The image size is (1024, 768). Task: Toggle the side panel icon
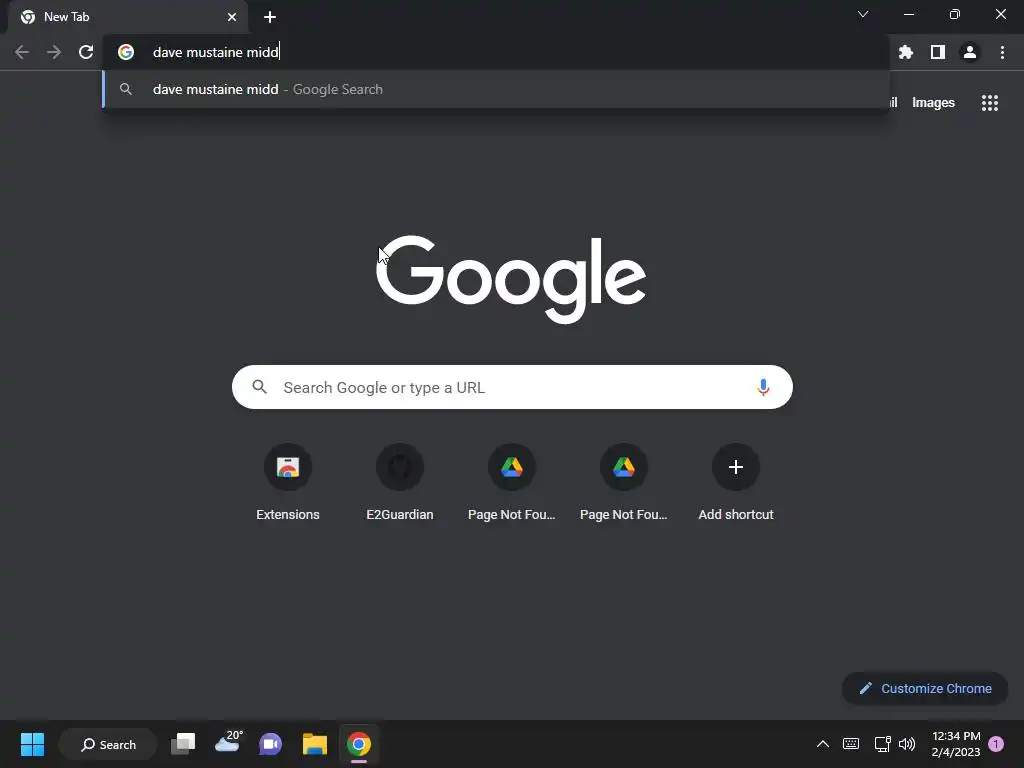pos(938,52)
